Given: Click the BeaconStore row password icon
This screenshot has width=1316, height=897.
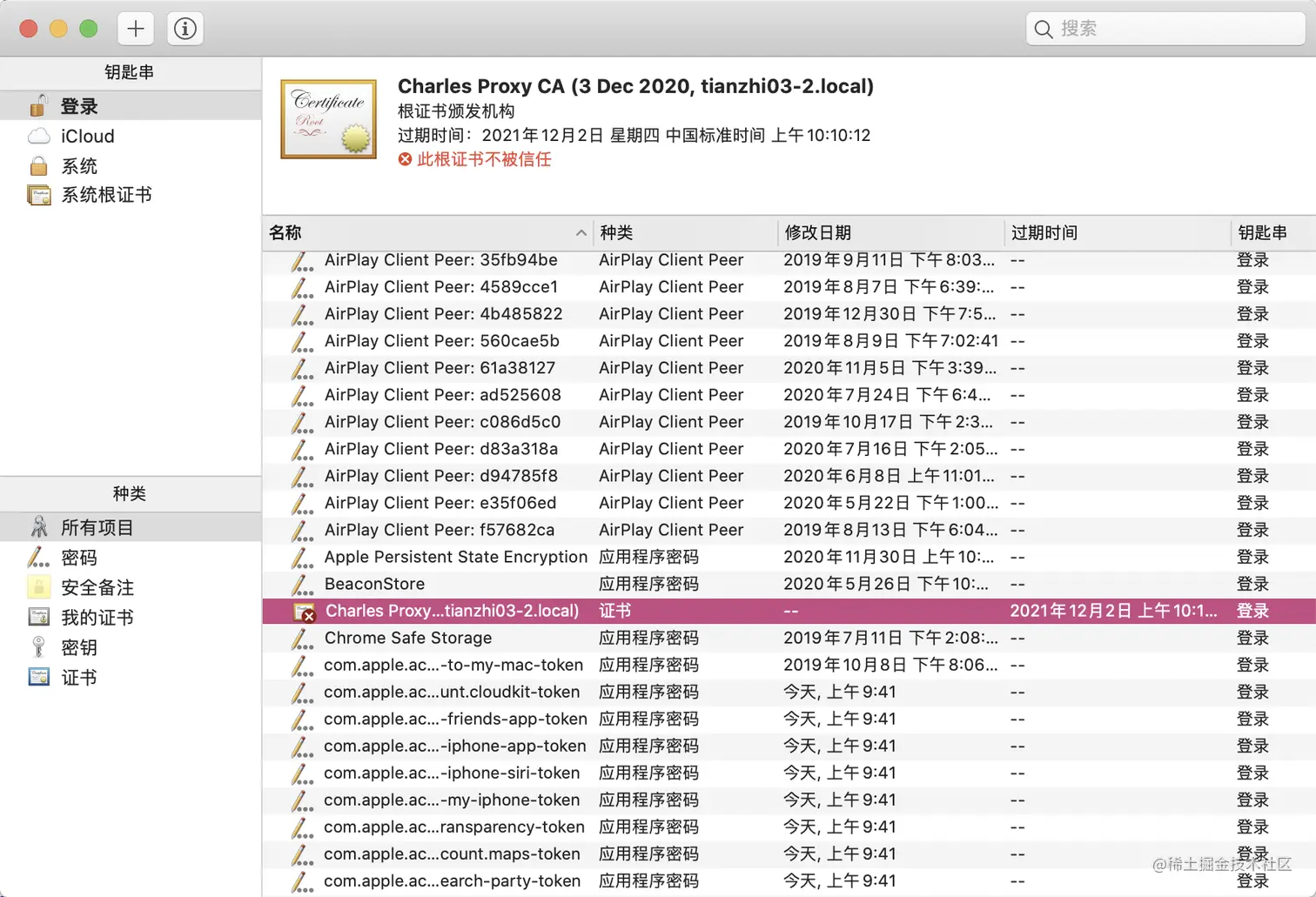Looking at the screenshot, I should [x=302, y=585].
